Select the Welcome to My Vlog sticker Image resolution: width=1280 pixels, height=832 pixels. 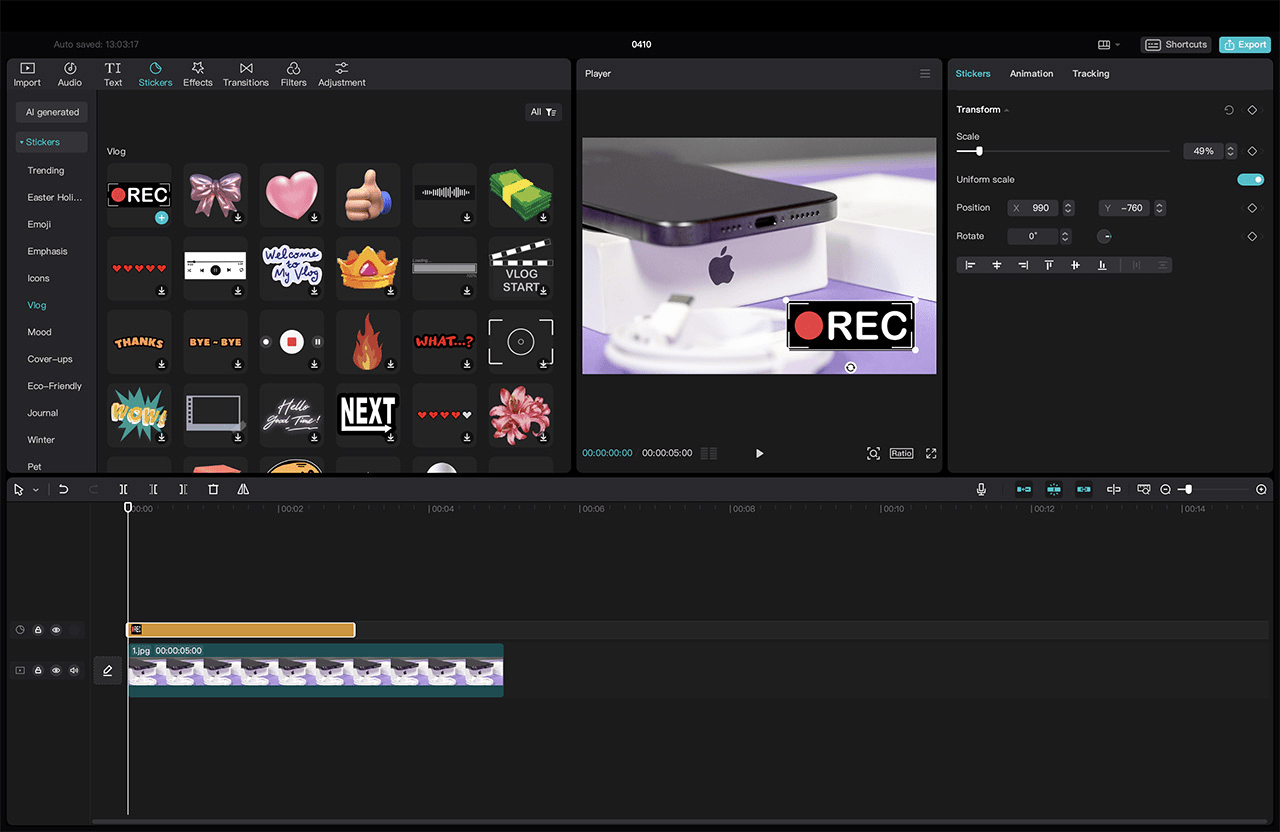[x=291, y=268]
